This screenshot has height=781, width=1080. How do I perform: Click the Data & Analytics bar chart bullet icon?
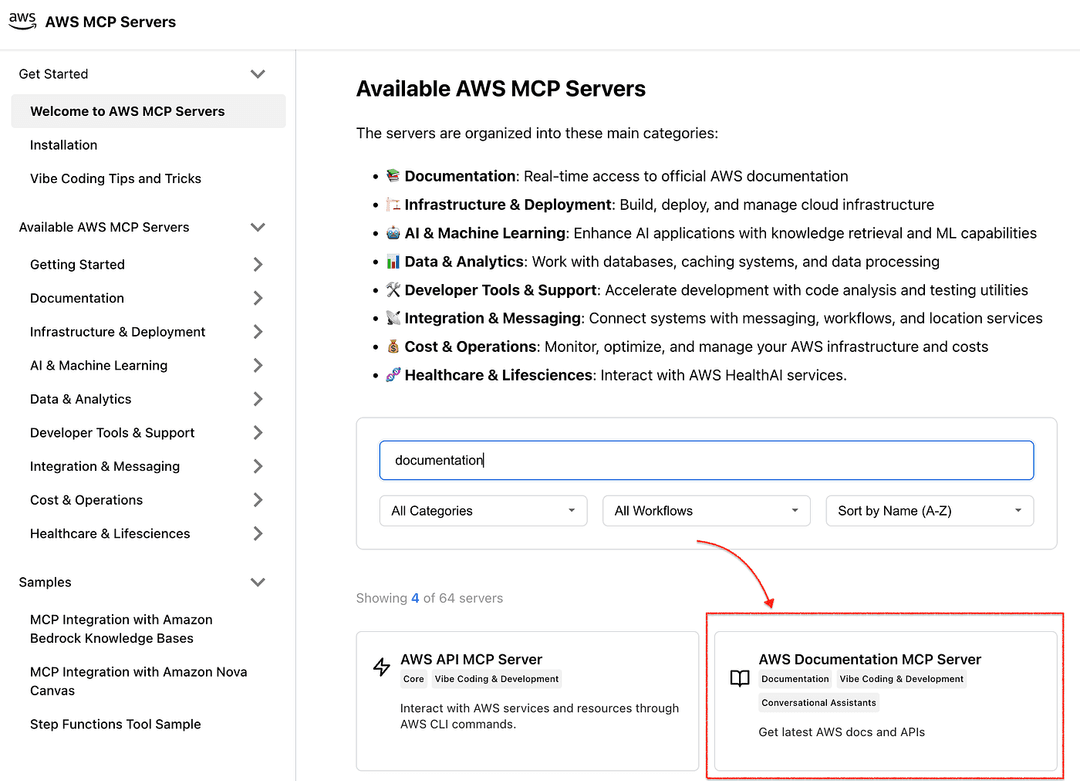click(x=393, y=261)
